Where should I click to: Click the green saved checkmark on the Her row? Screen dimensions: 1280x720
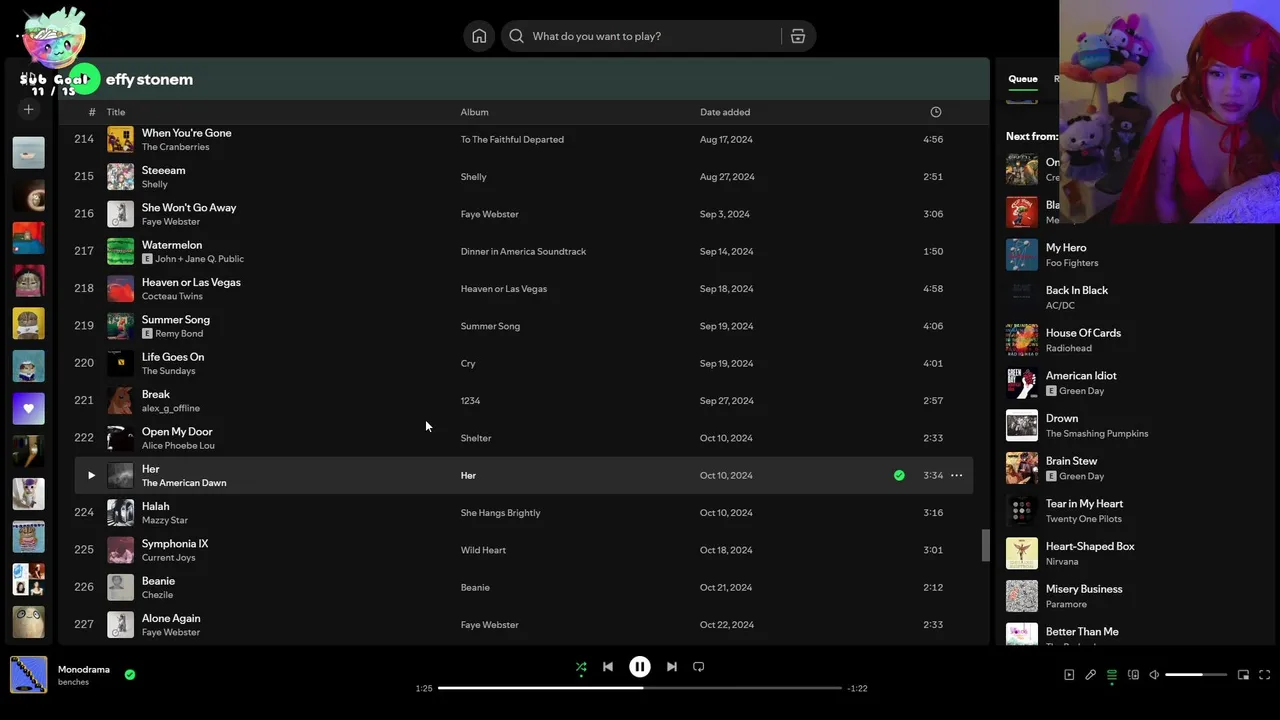899,476
